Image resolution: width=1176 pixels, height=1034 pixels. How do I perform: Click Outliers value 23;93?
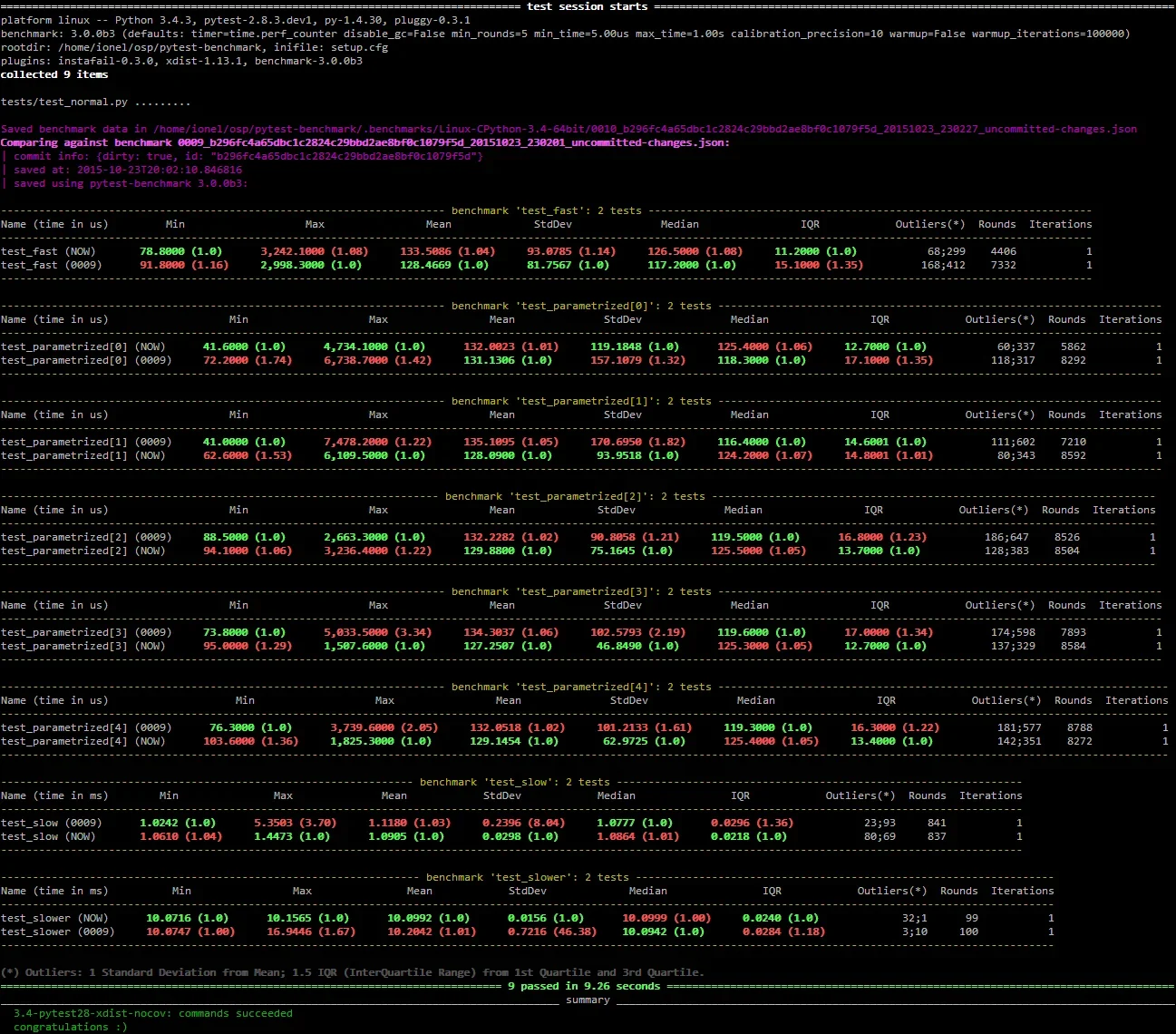click(x=880, y=823)
